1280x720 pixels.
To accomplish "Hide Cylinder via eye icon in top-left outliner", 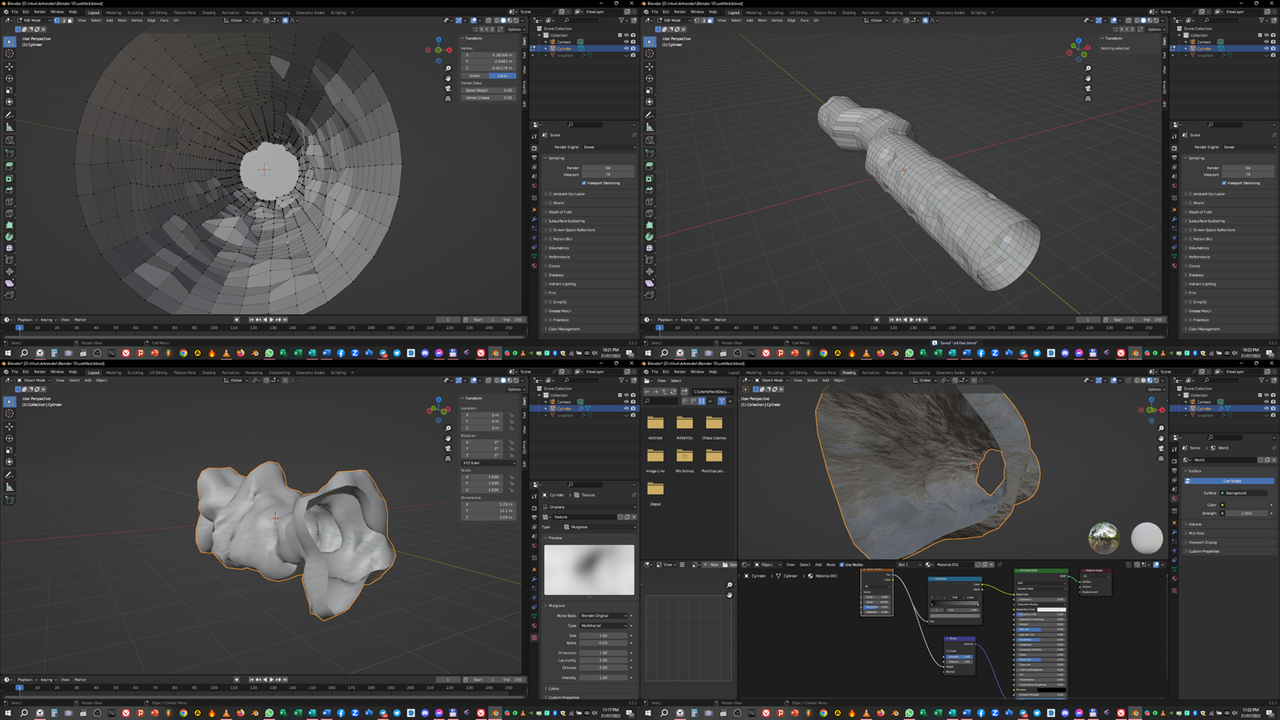I will point(627,48).
